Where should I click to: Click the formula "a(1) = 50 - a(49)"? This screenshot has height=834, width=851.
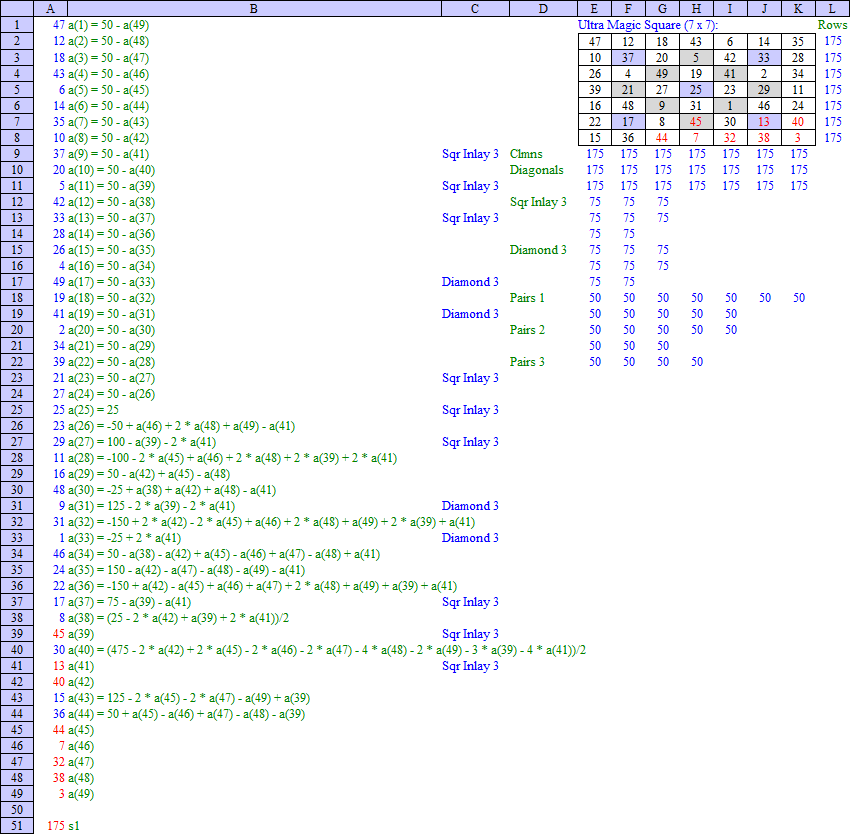[109, 25]
